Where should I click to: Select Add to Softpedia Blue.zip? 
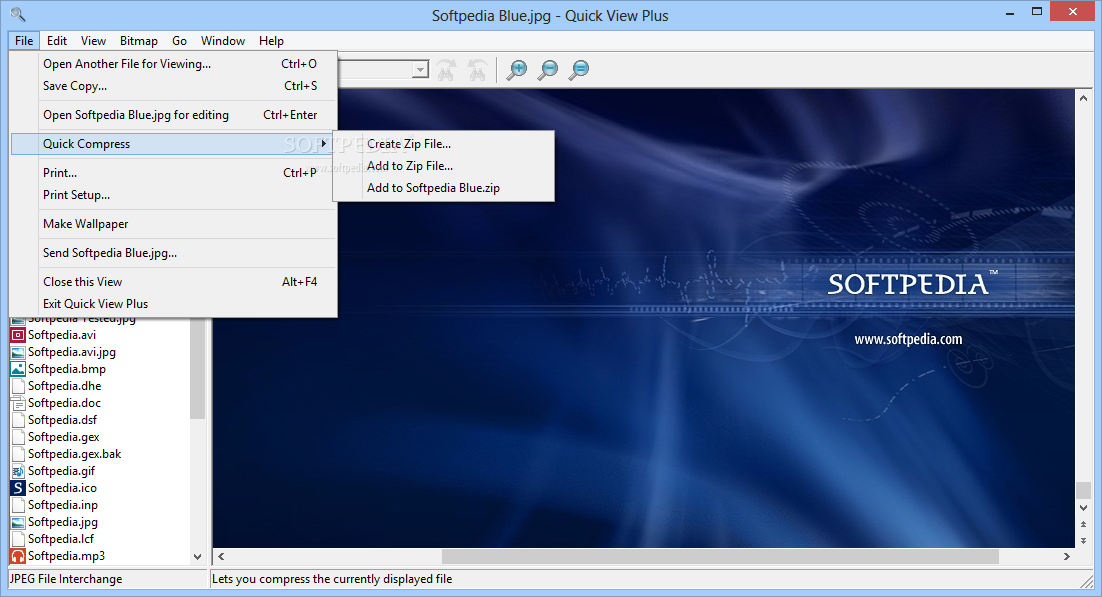point(443,188)
